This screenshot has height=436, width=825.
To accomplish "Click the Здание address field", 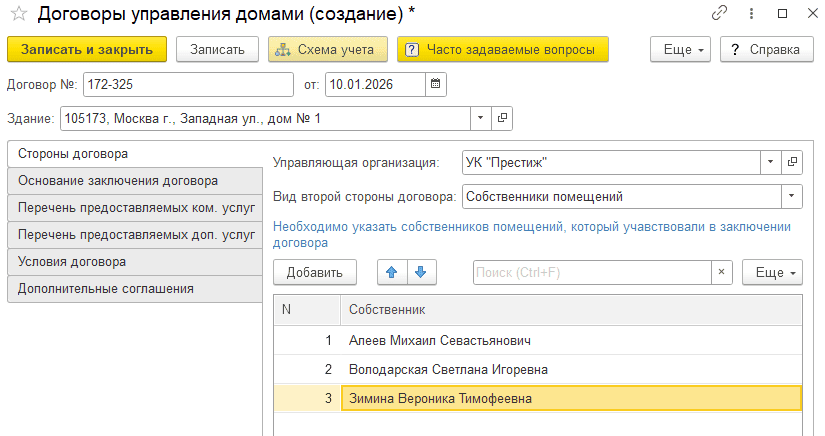I will tap(266, 118).
